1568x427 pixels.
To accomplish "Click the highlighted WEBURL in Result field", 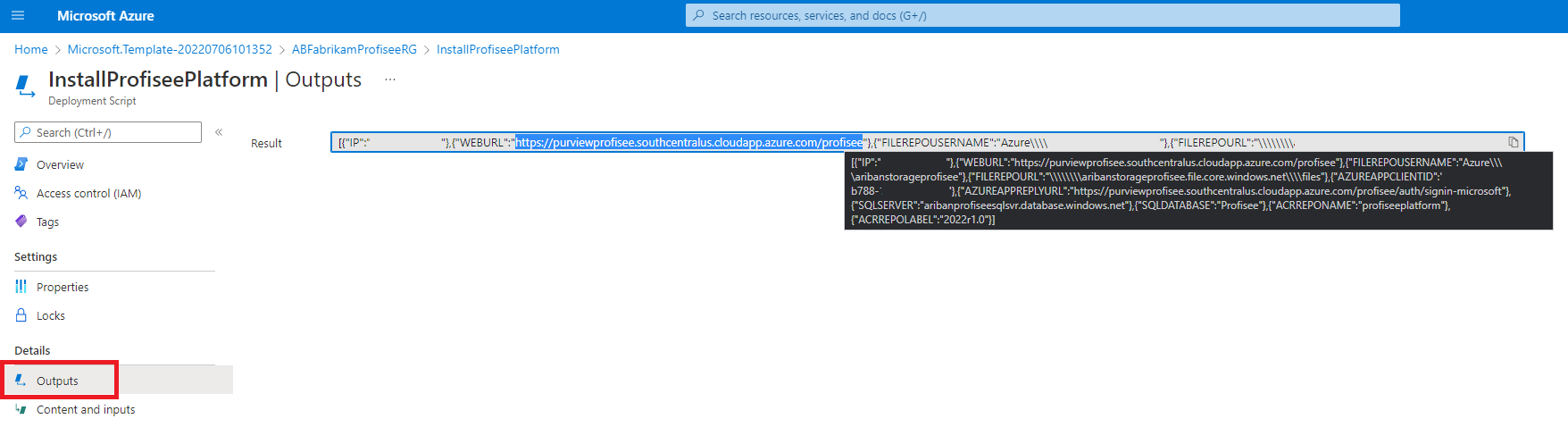I will pos(689,142).
